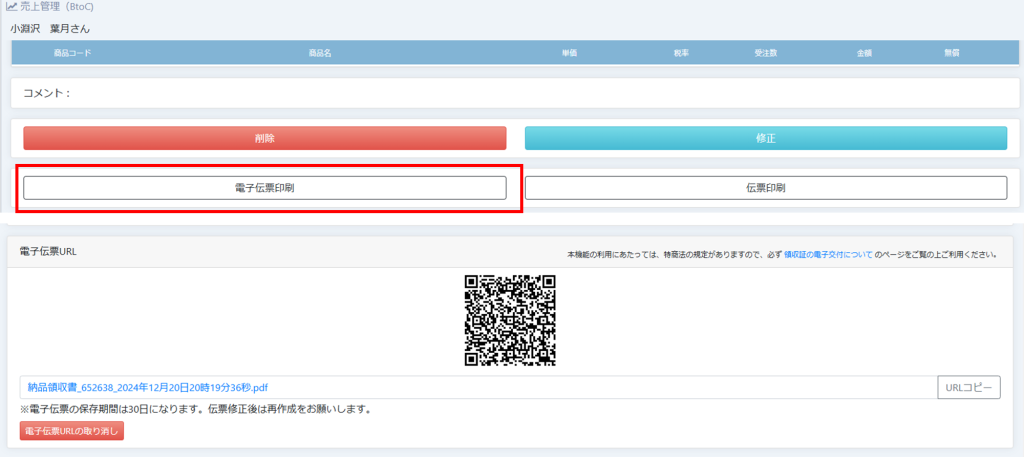Screen dimensions: 1024x457
Task: Click the 伝票印刷 button
Action: tap(765, 188)
